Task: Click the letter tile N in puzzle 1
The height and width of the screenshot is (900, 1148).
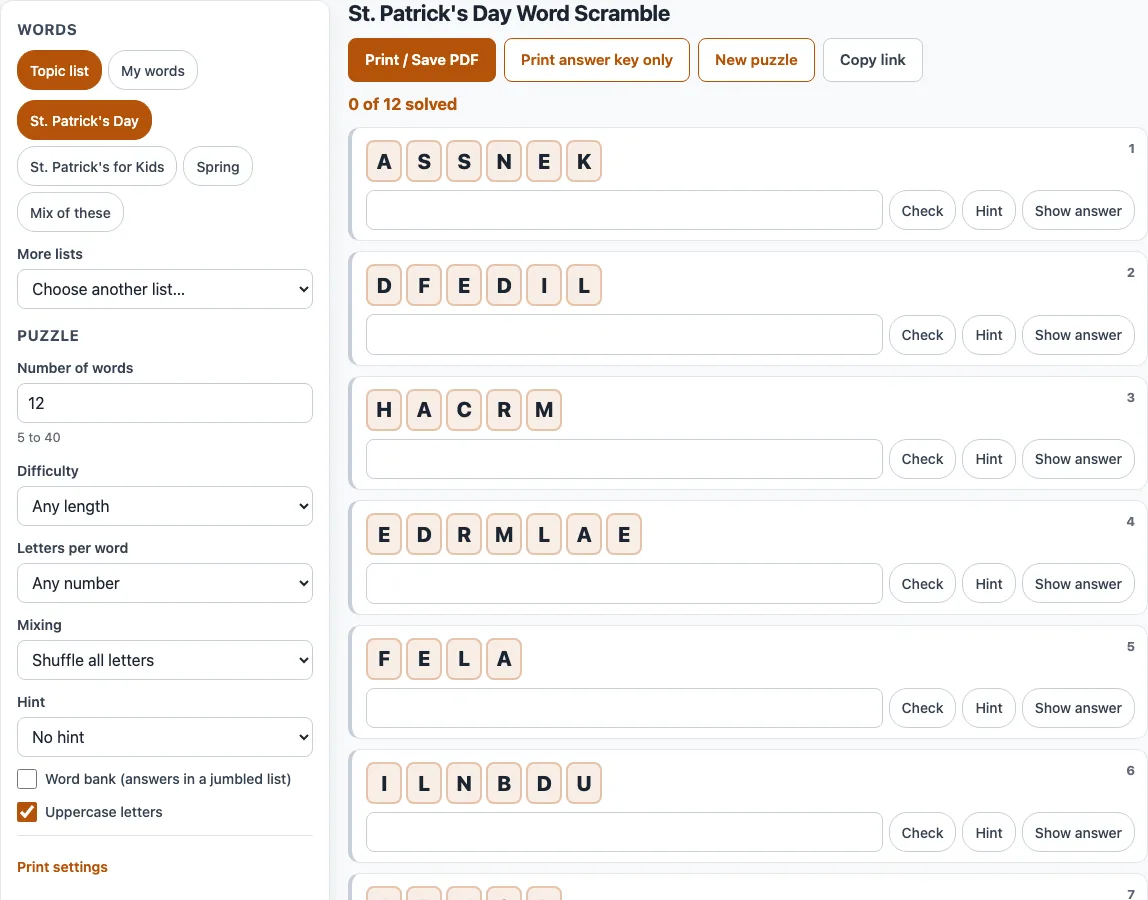Action: click(x=504, y=161)
